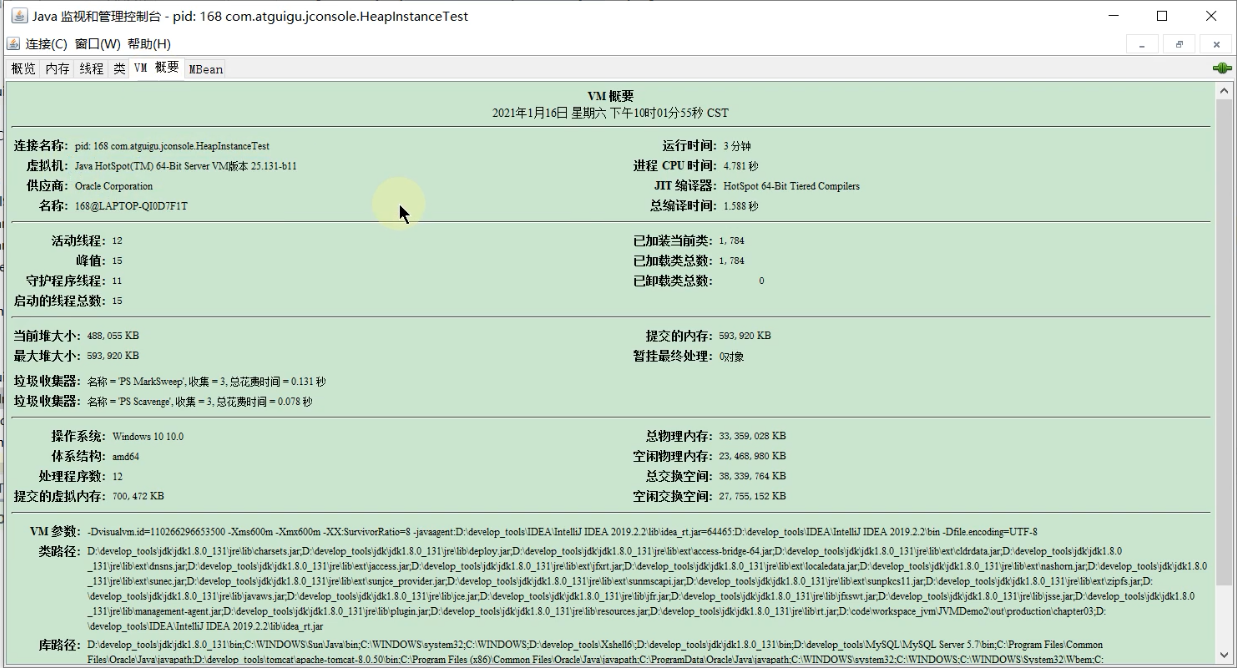Screen dimensions: 1237x668
Task: Maximize the JConsole main window
Action: point(1162,16)
